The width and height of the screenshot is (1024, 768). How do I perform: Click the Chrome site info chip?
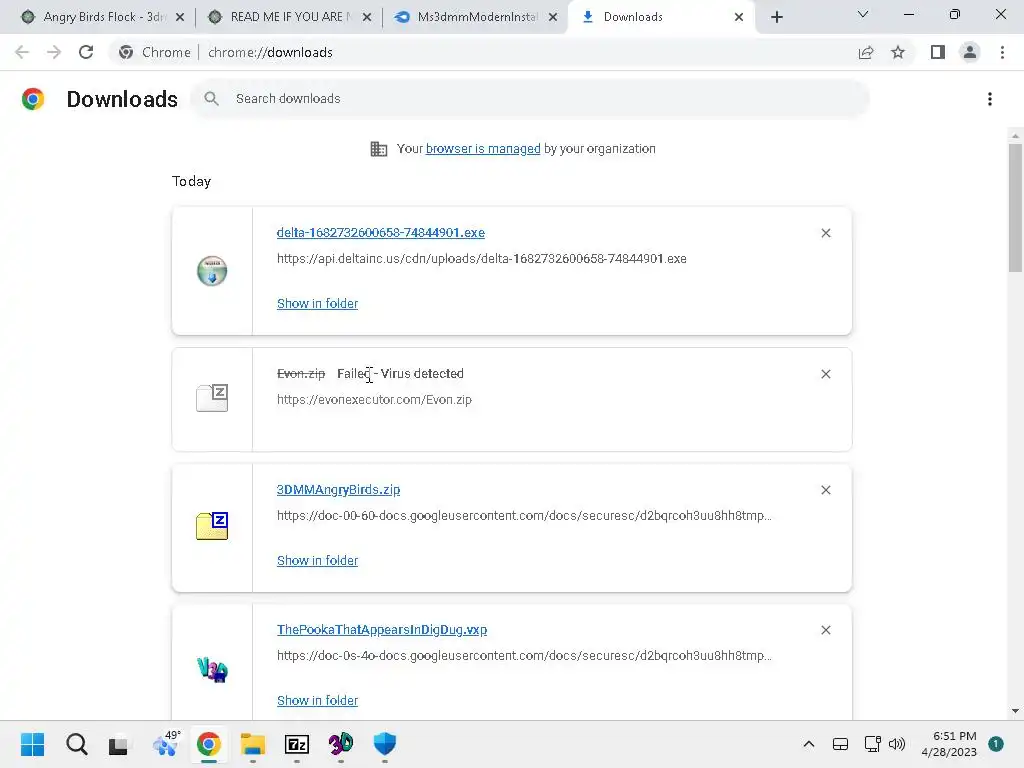[155, 52]
